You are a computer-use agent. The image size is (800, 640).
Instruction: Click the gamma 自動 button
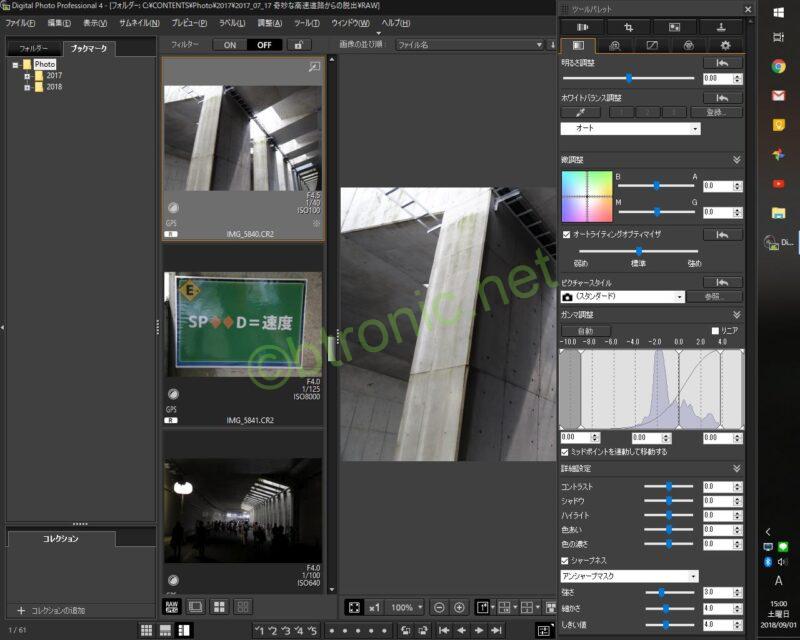tap(586, 331)
